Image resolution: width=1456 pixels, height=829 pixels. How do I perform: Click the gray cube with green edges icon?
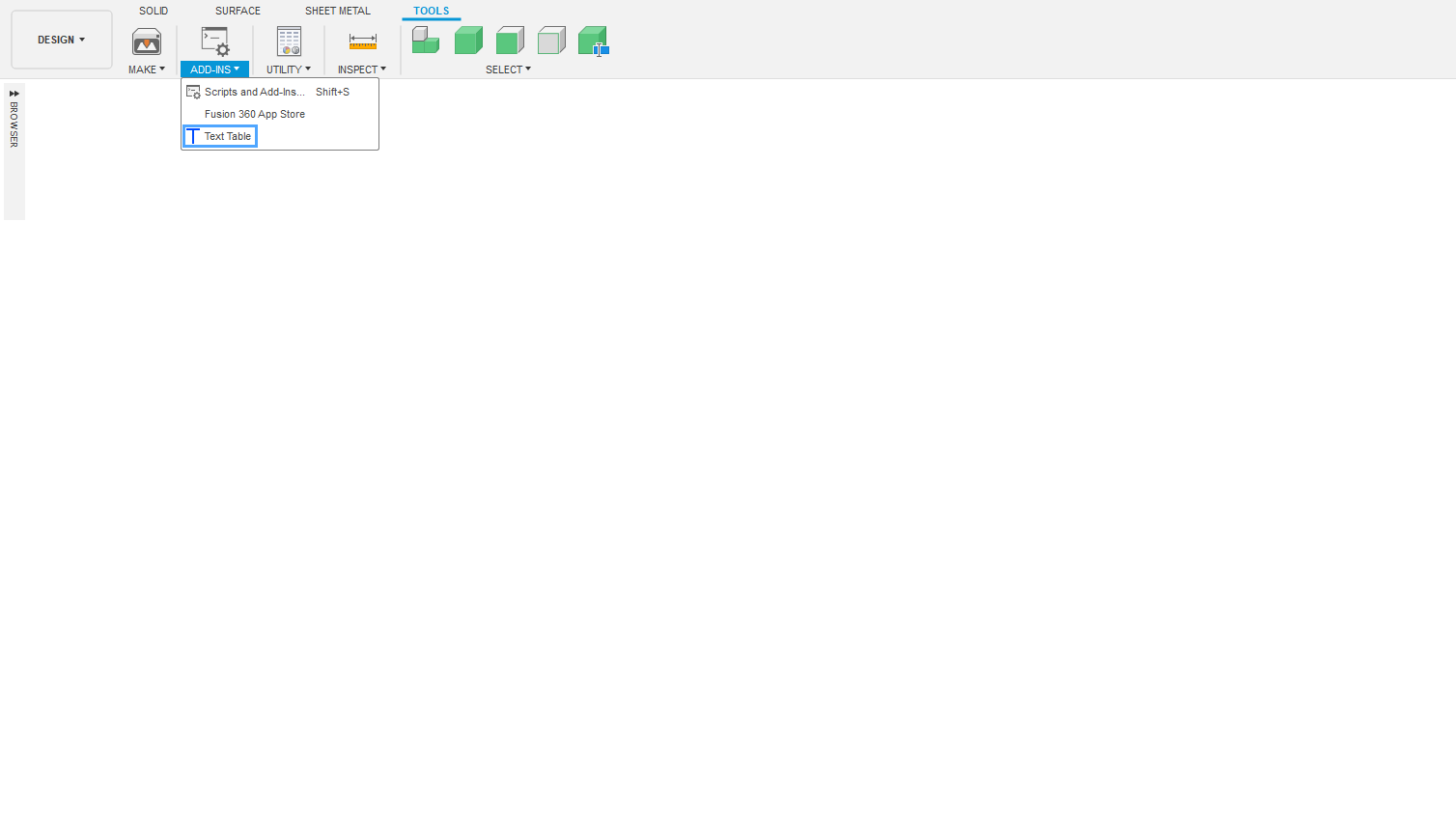551,41
